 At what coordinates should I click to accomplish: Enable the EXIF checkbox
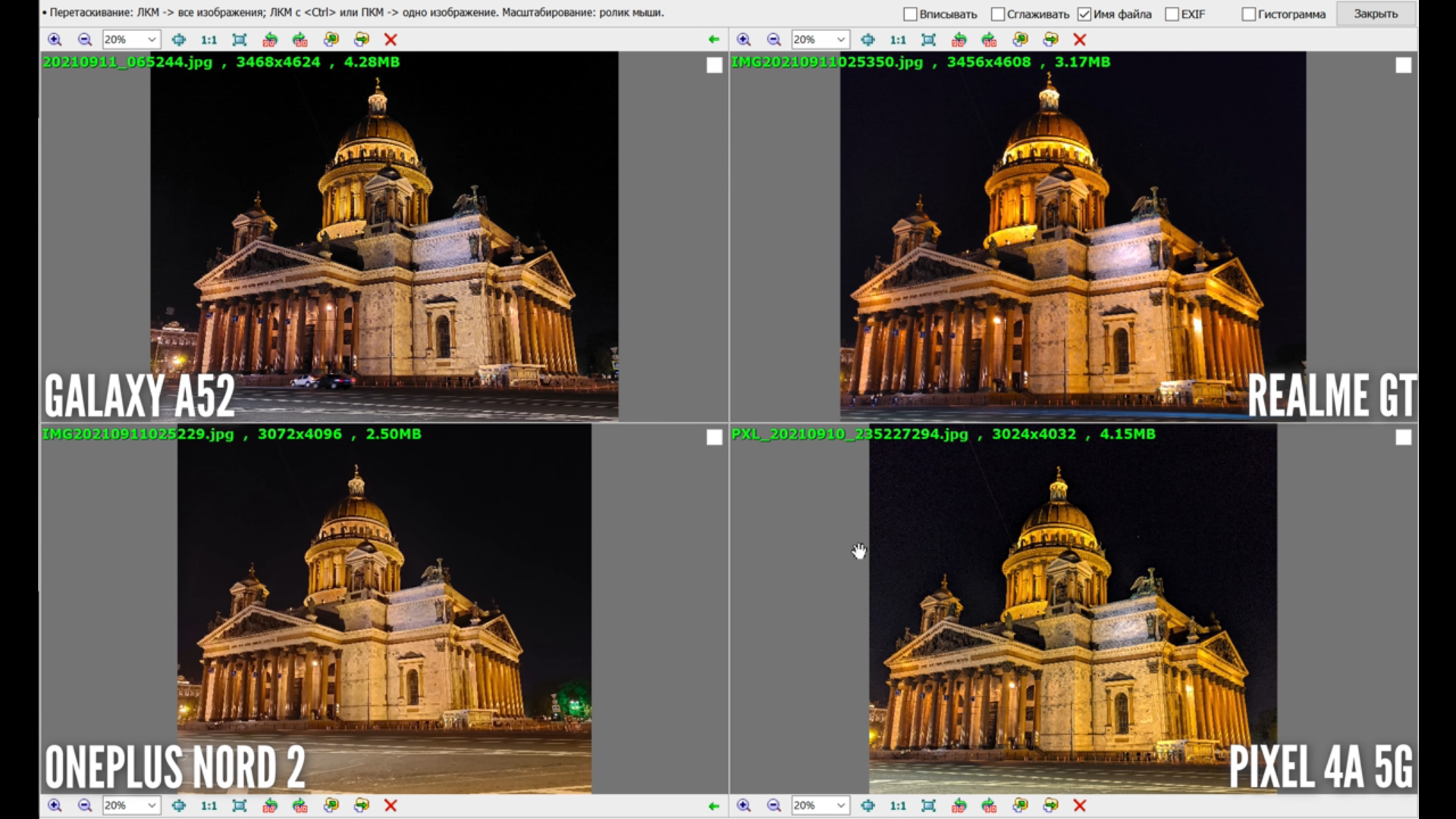tap(1172, 14)
